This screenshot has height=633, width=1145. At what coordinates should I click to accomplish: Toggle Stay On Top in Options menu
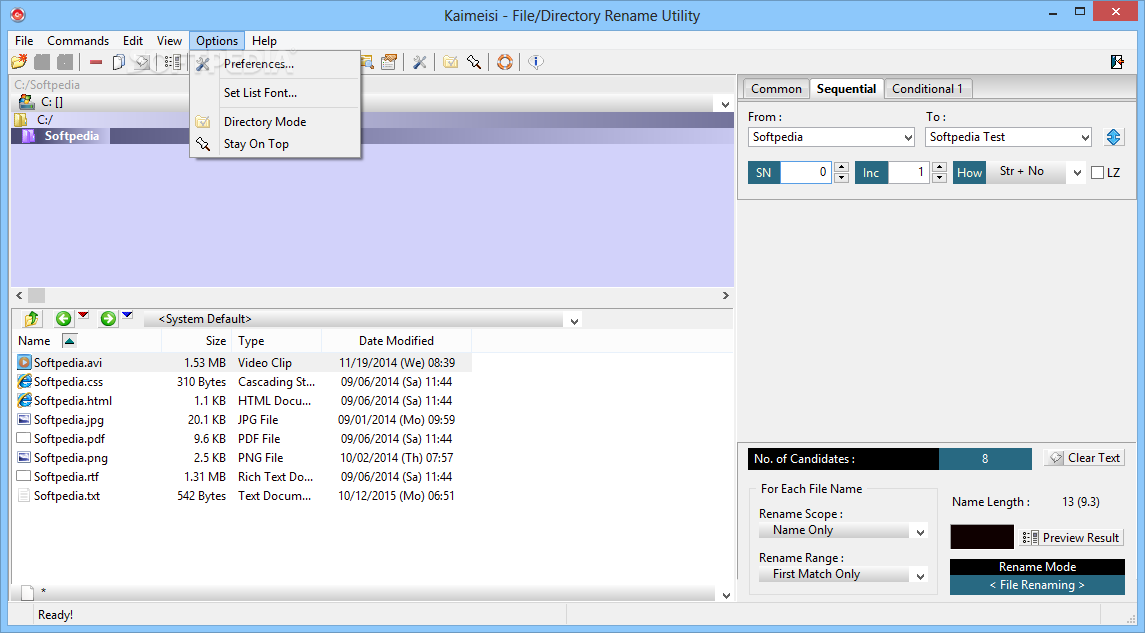coord(256,144)
